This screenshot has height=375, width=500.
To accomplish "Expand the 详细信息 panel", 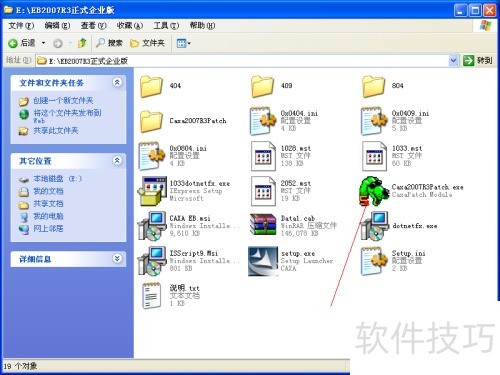I will (117, 258).
